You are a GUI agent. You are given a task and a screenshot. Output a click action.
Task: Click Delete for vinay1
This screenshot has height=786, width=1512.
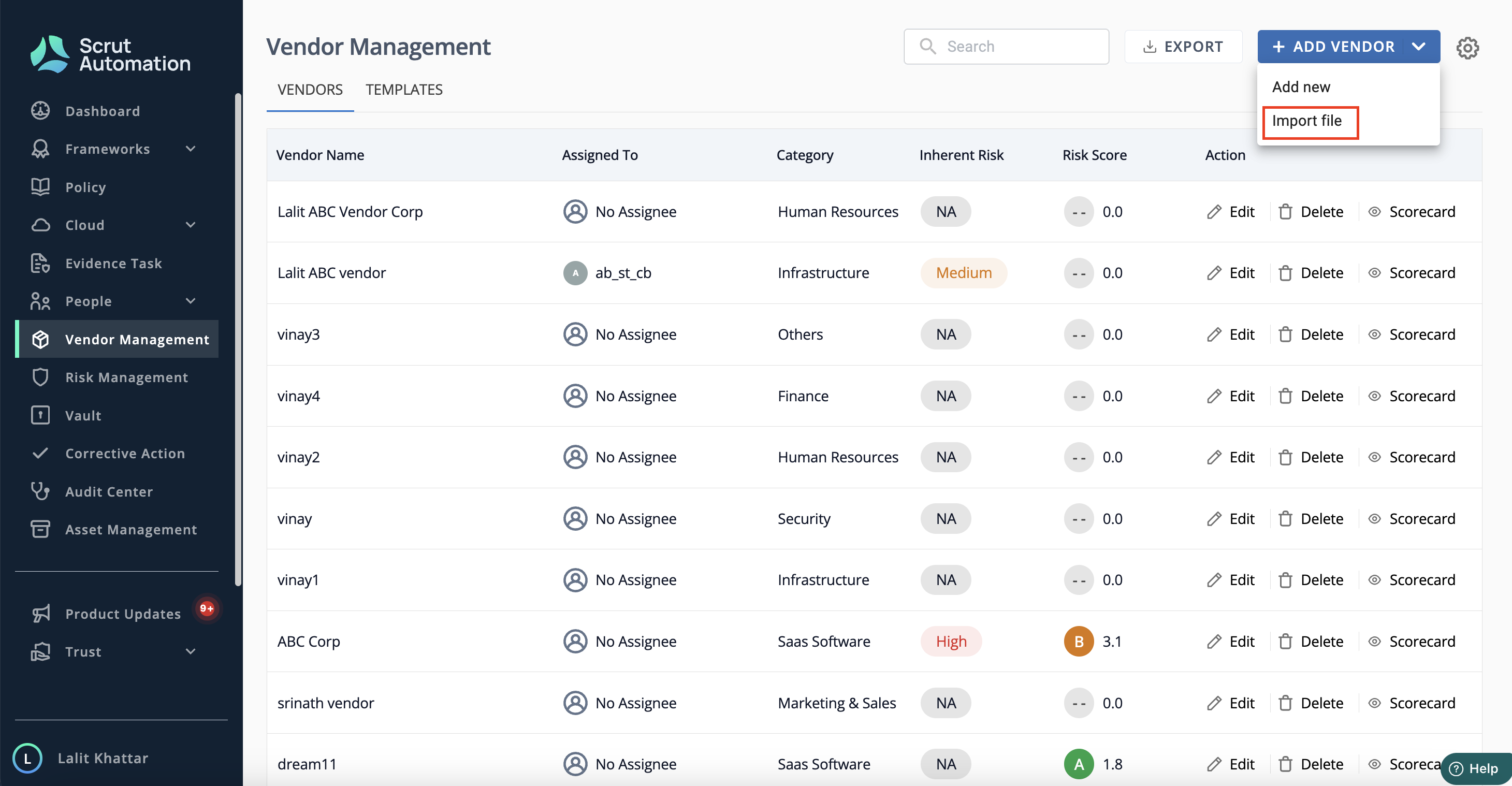1311,580
